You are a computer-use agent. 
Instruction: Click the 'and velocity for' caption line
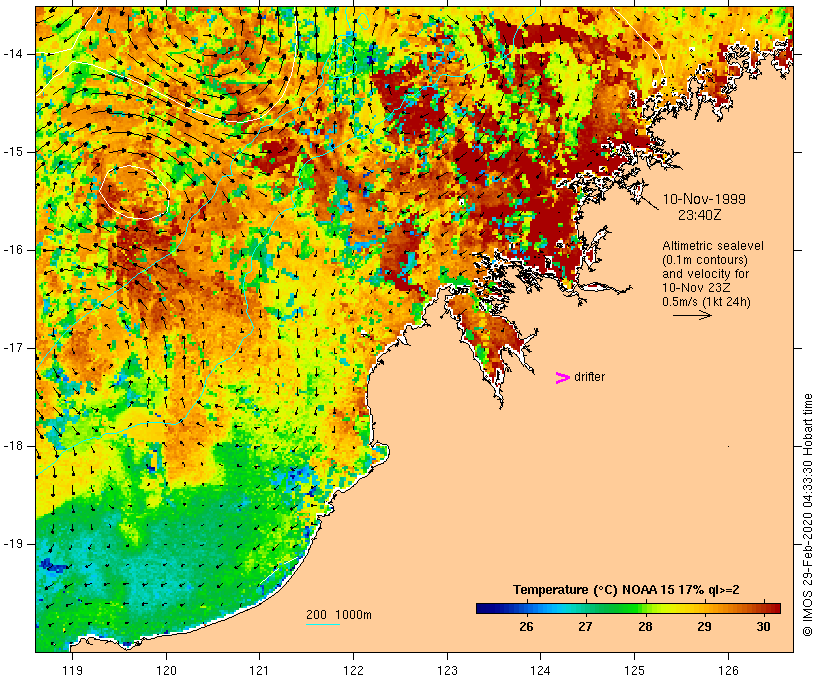[705, 274]
